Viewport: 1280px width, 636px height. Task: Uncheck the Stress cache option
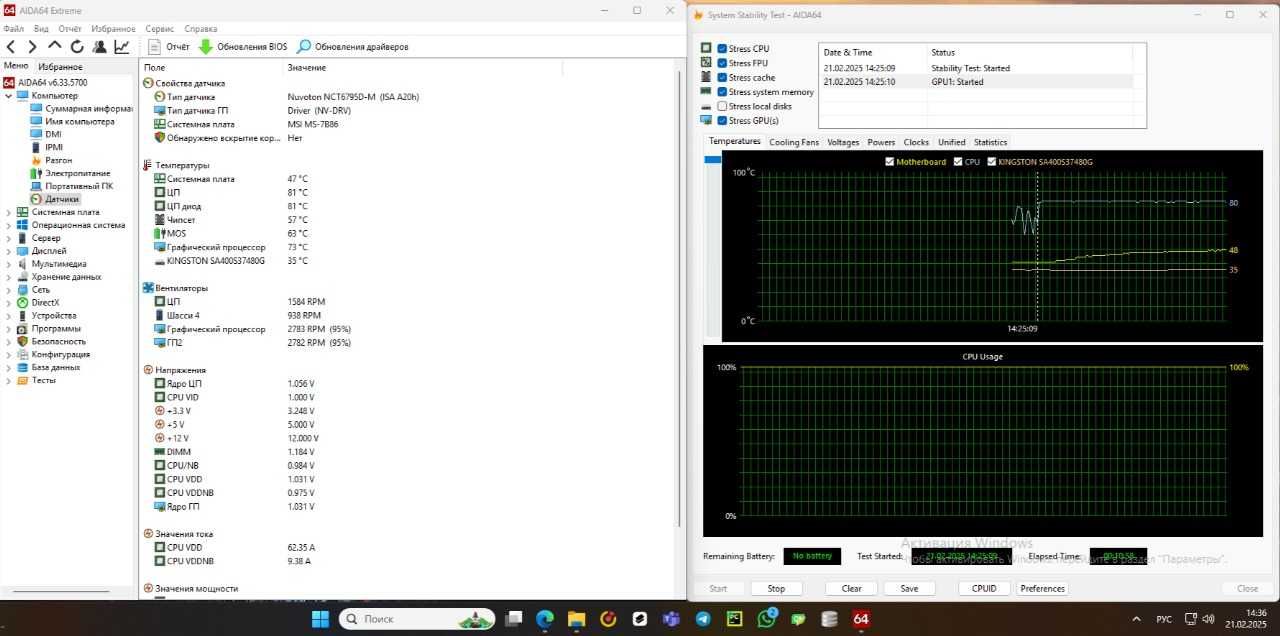[x=722, y=77]
